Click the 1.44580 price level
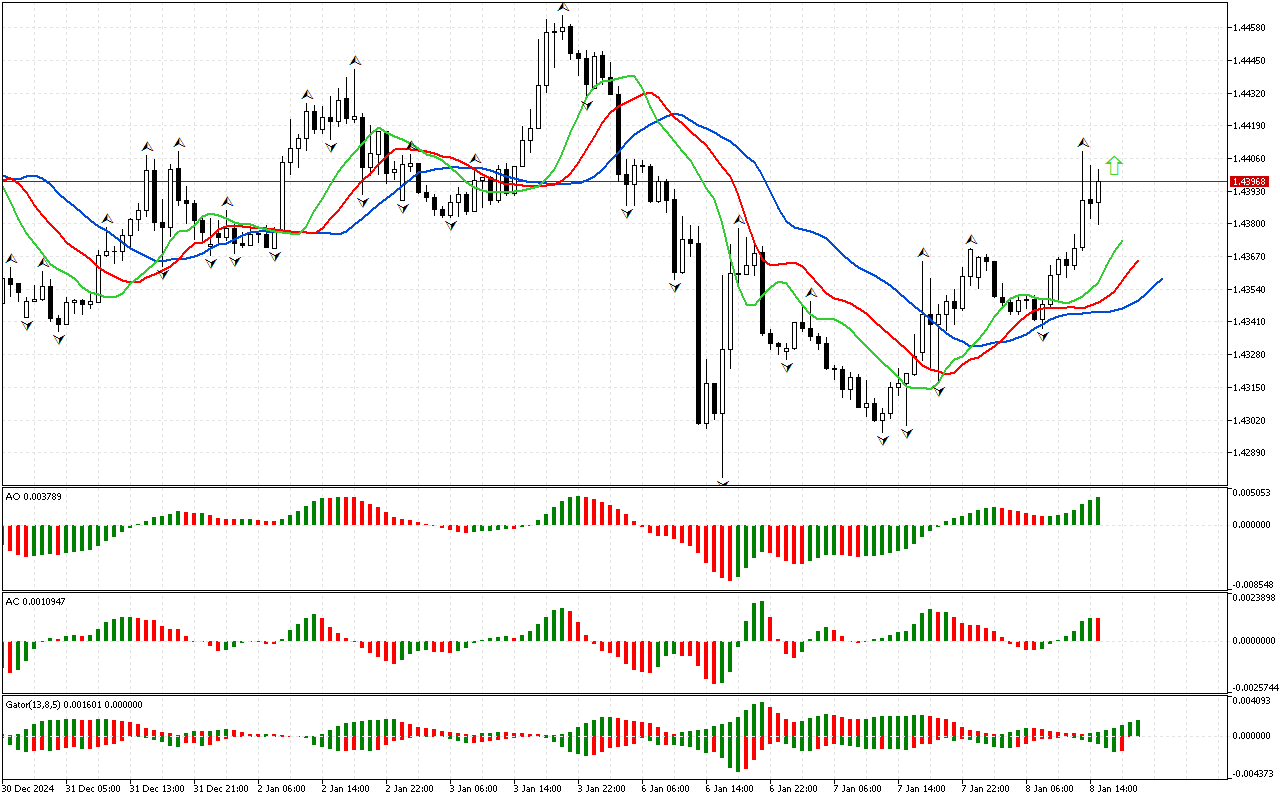Screen dimensions: 1280x800 (1250, 28)
